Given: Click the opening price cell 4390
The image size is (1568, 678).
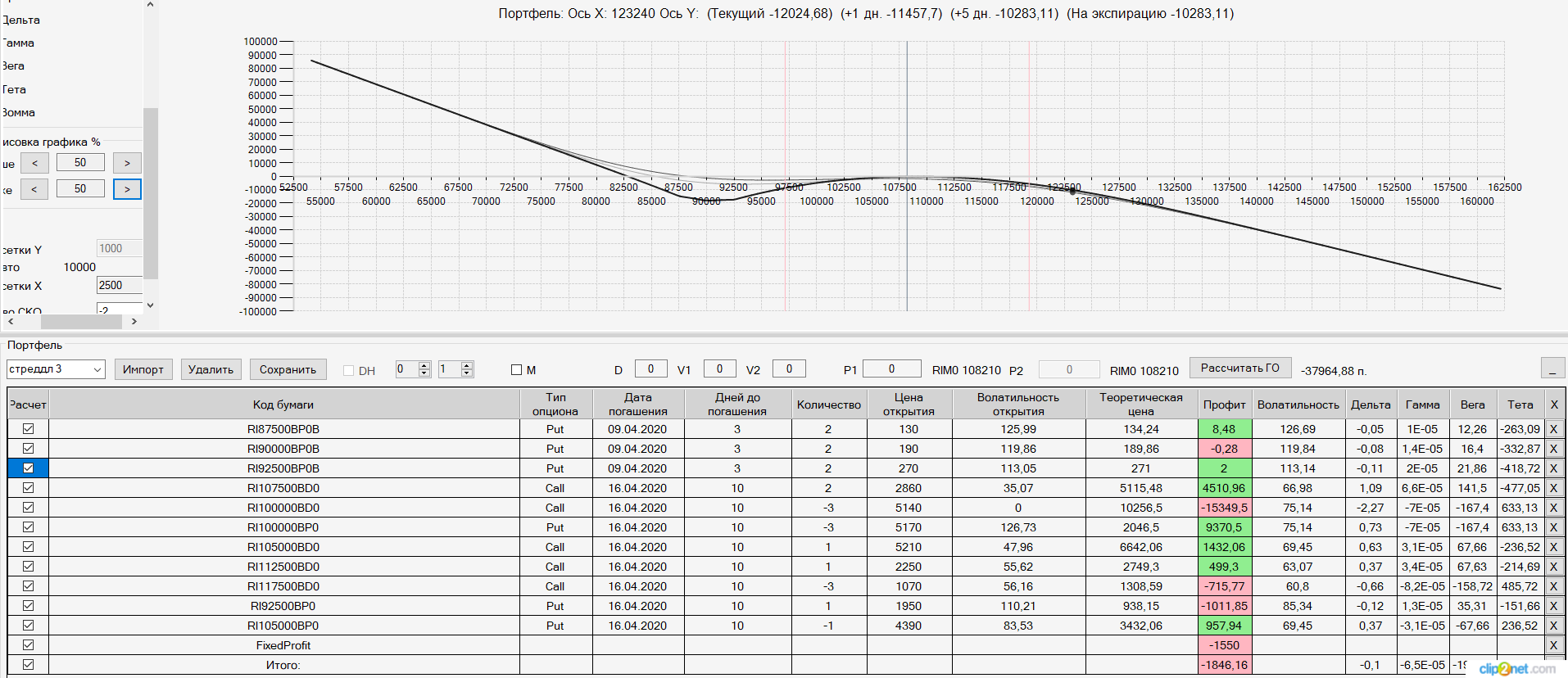Looking at the screenshot, I should [x=909, y=626].
